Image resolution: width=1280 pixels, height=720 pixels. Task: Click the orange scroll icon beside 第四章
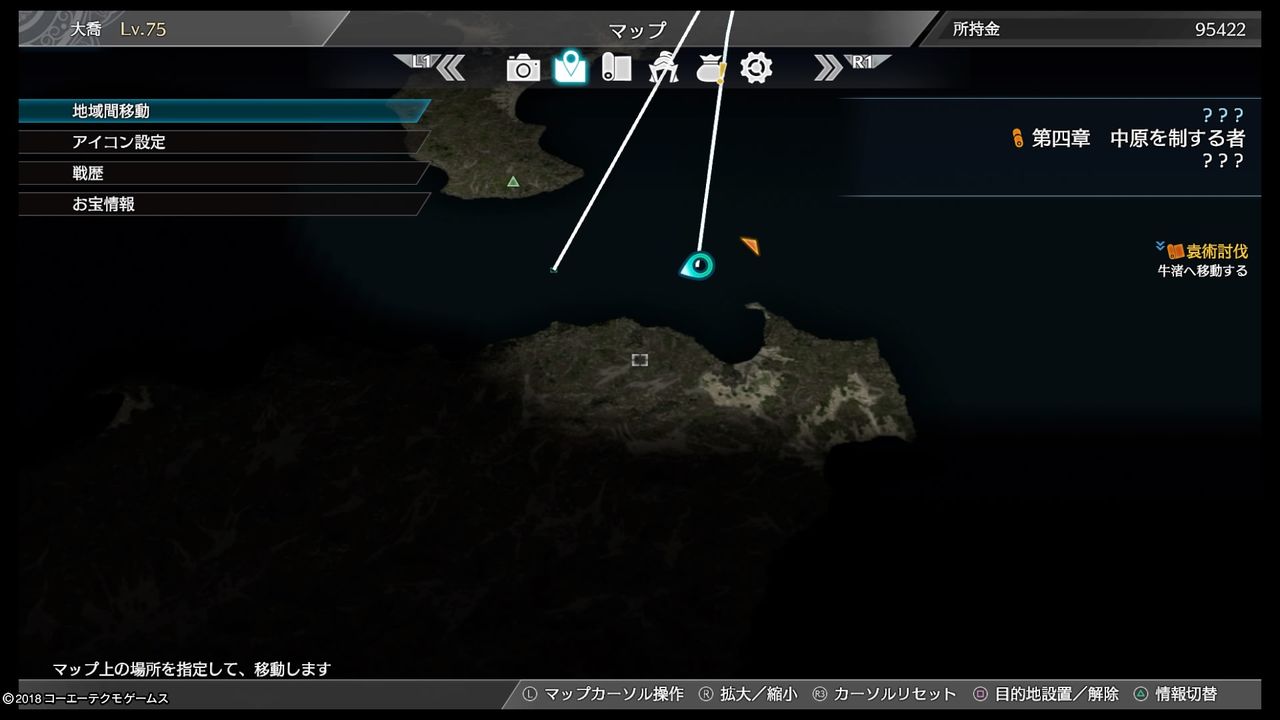point(1018,139)
